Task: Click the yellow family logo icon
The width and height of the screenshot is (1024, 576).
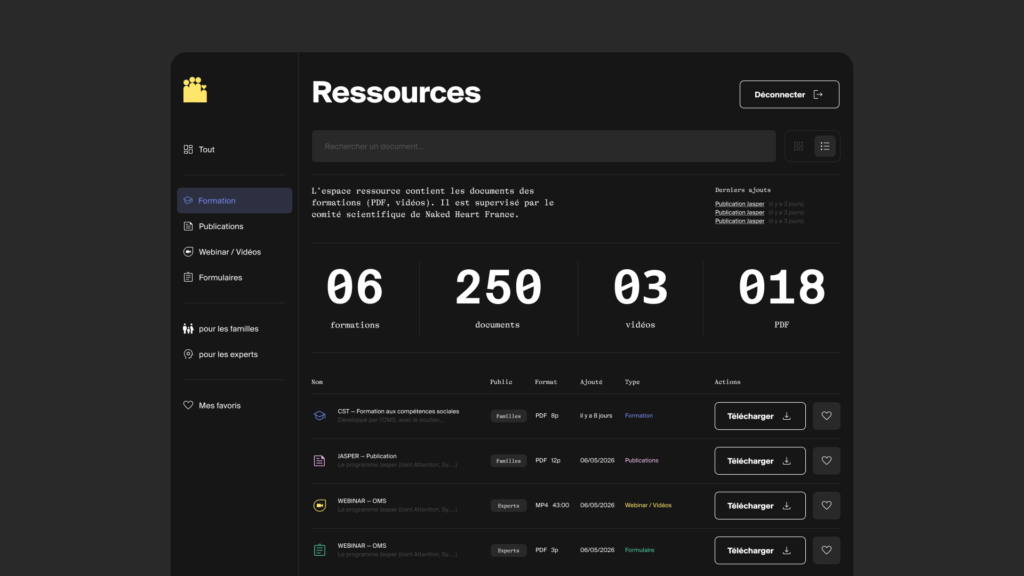Action: [x=195, y=90]
